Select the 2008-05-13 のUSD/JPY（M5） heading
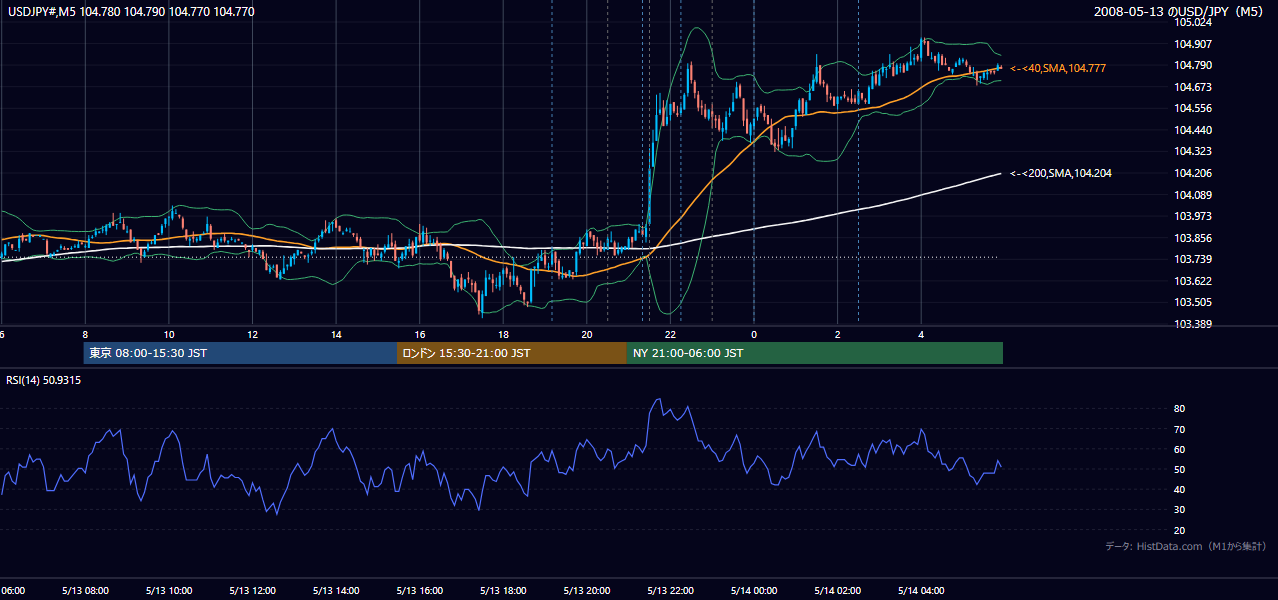The height and width of the screenshot is (600, 1278). click(1180, 12)
